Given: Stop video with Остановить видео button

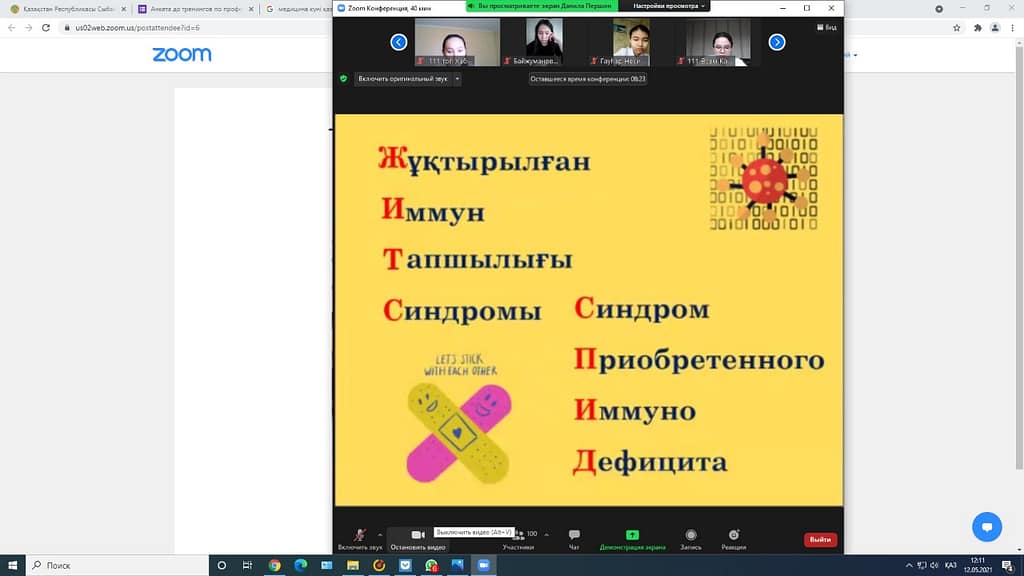Looking at the screenshot, I should pyautogui.click(x=418, y=536).
